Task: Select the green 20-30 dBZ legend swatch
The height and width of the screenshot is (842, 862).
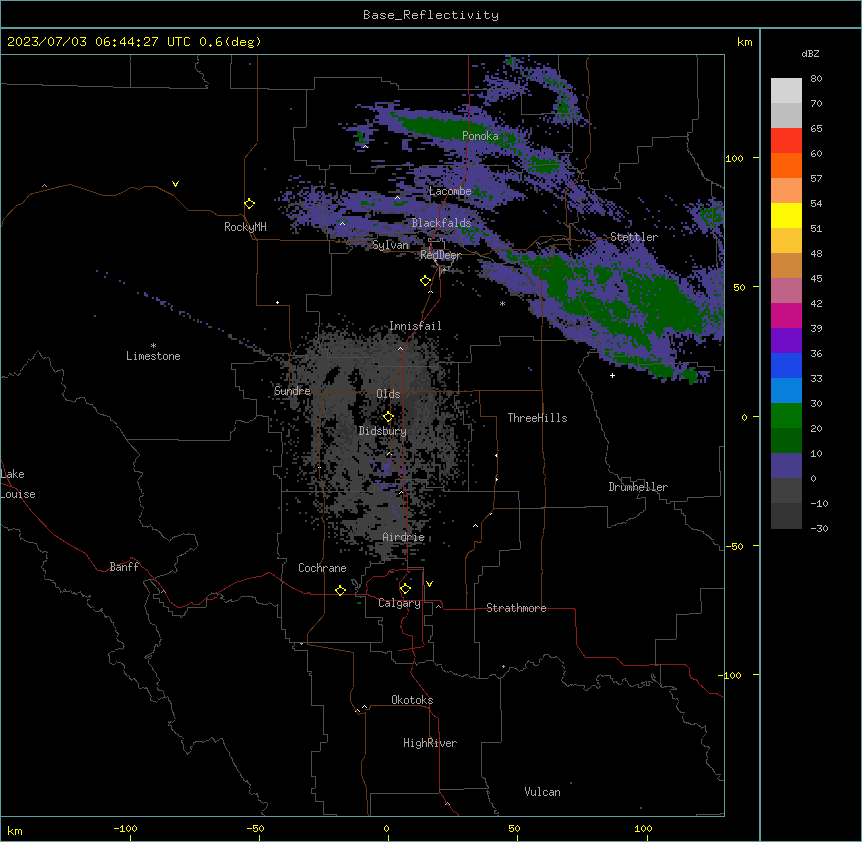Action: pyautogui.click(x=786, y=416)
